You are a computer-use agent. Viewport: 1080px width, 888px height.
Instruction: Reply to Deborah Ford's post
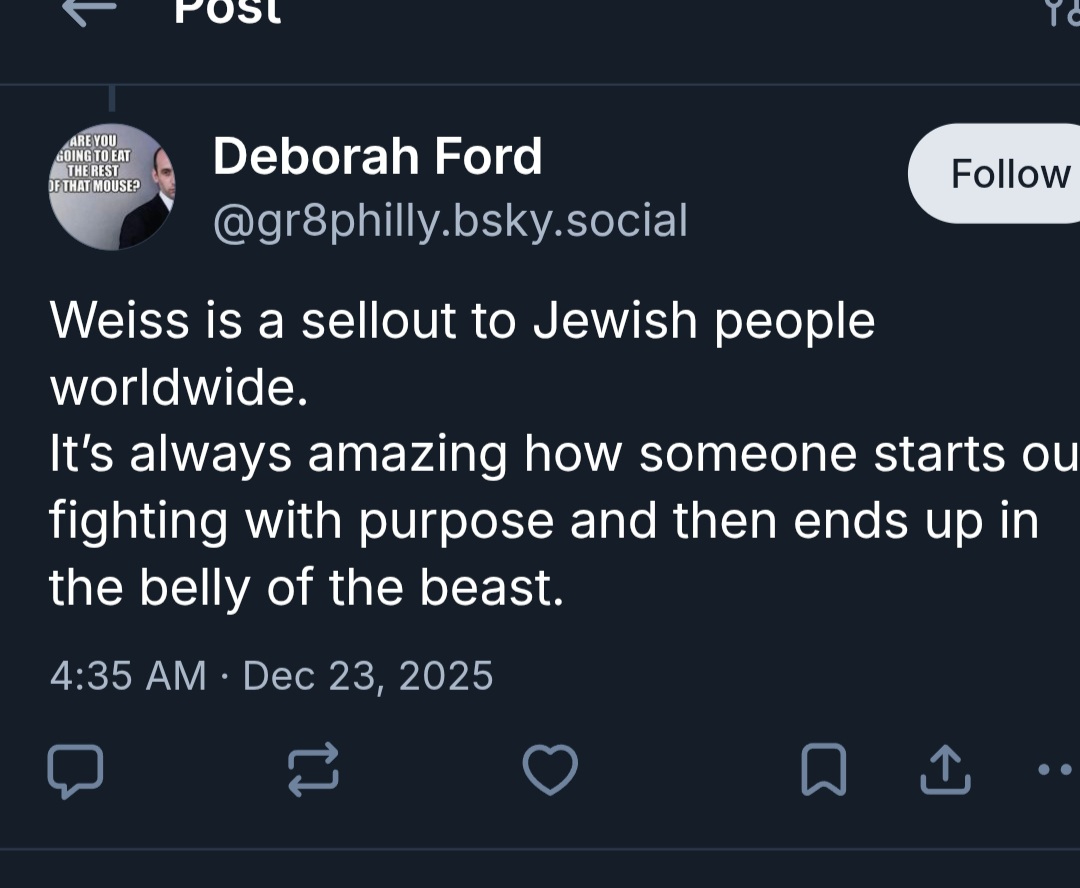[x=75, y=772]
